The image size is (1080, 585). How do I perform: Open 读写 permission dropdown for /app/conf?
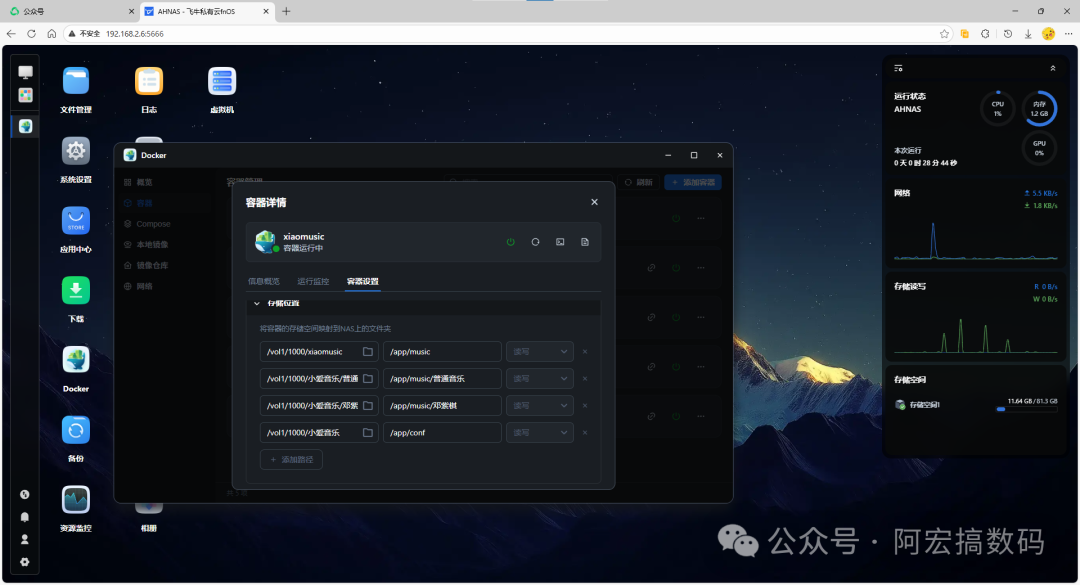click(x=539, y=433)
